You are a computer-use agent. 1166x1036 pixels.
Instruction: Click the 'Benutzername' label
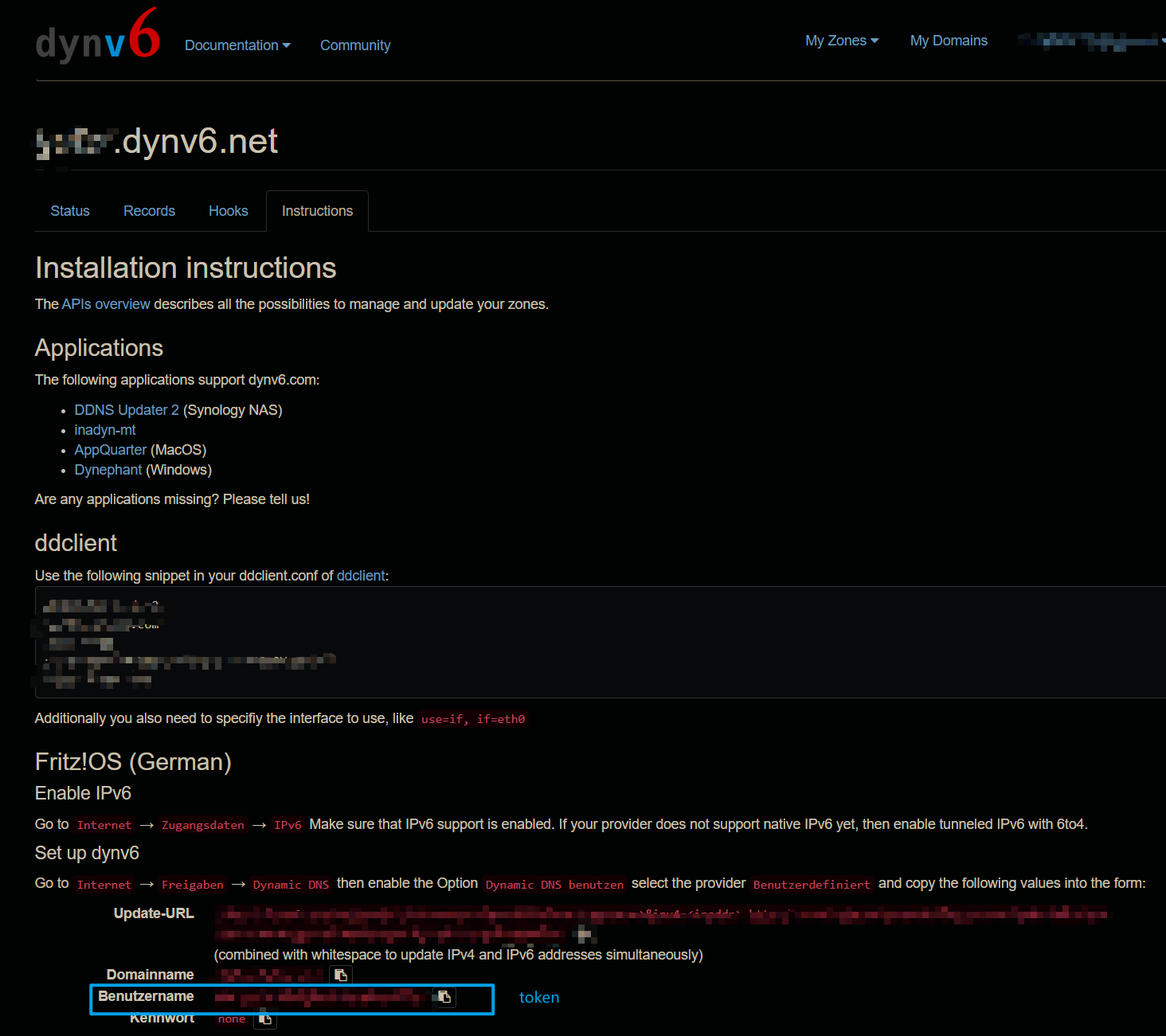146,996
